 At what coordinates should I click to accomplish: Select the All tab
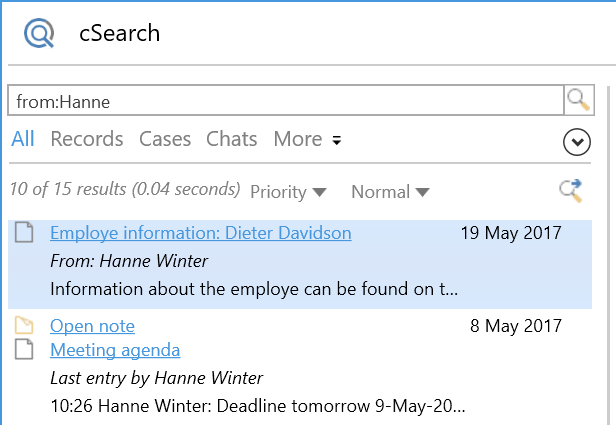pos(23,140)
